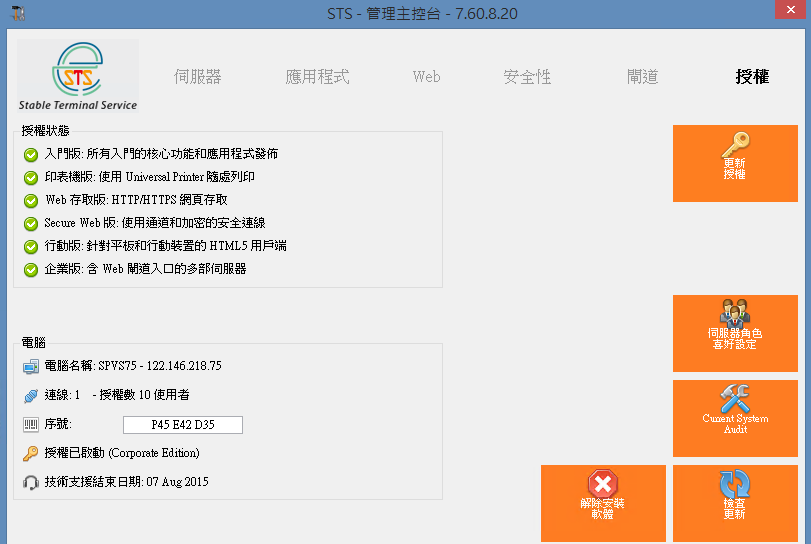Click the 解除安裝軟體 button
Screen dimensions: 811x544
[x=603, y=503]
